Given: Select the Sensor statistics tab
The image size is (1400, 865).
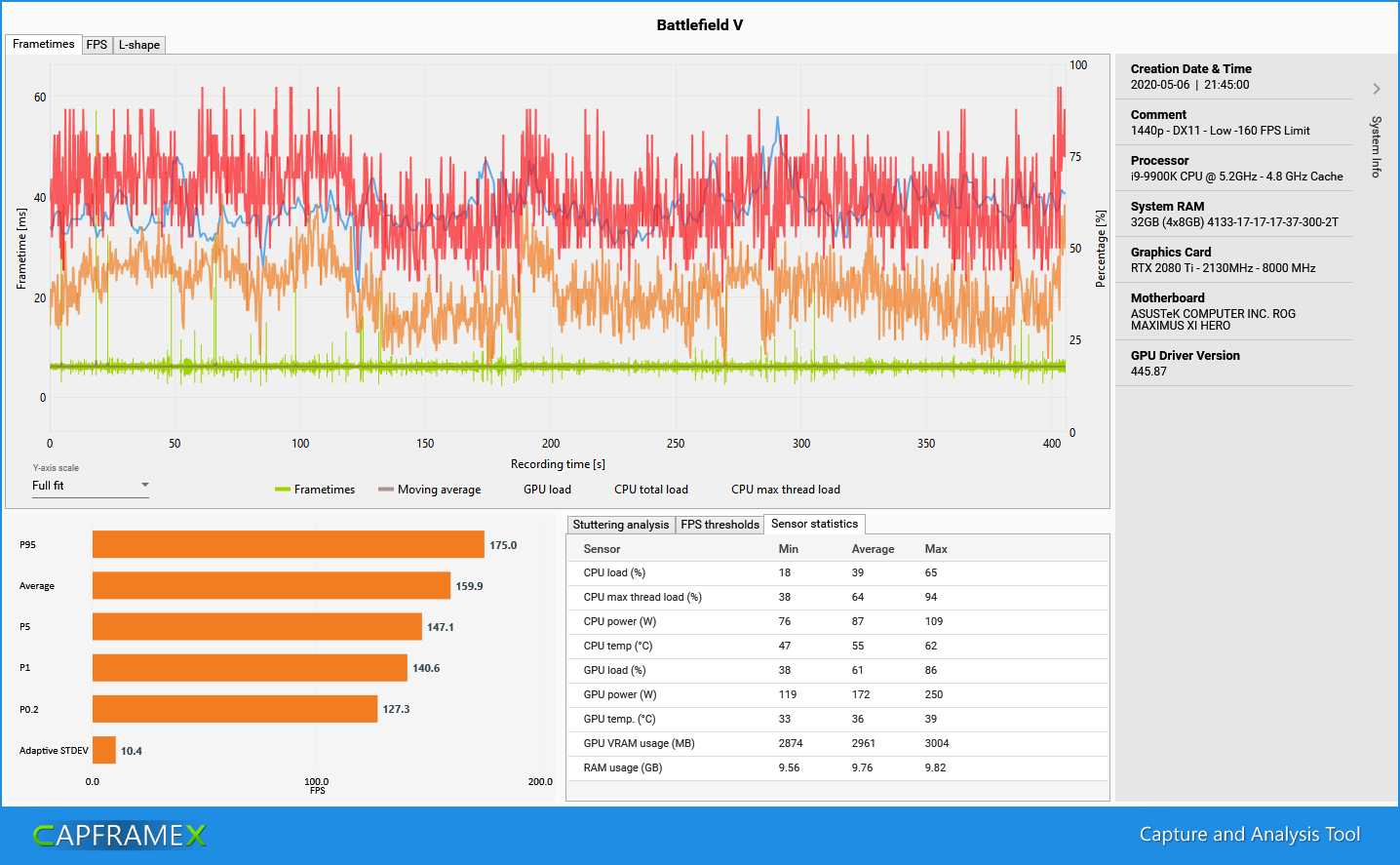Looking at the screenshot, I should click(814, 524).
